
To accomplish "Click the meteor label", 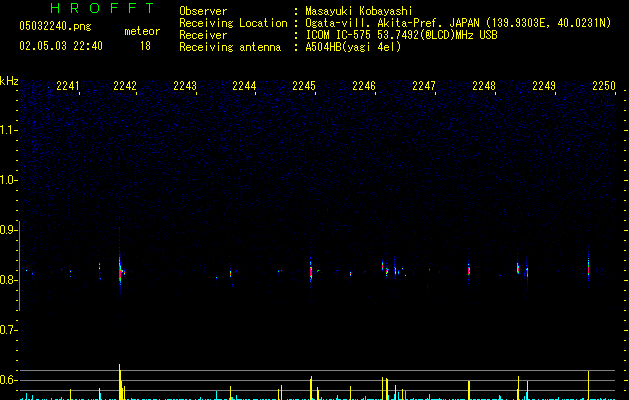I will [142, 31].
